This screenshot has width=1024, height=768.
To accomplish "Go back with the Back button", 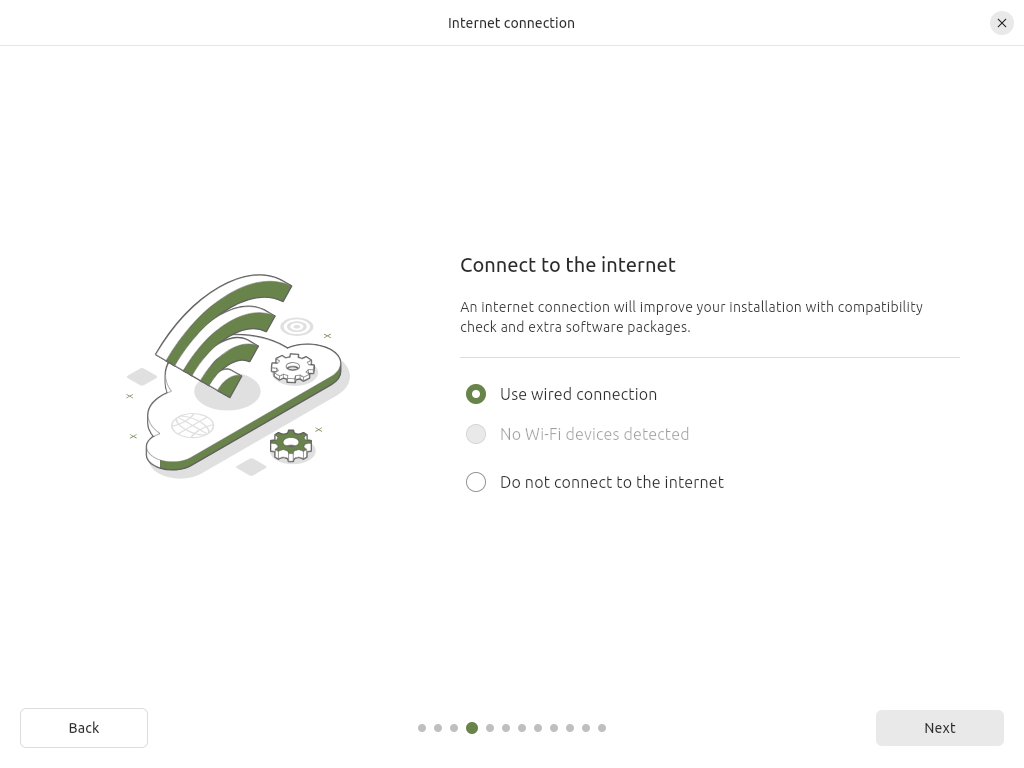I will pos(84,728).
